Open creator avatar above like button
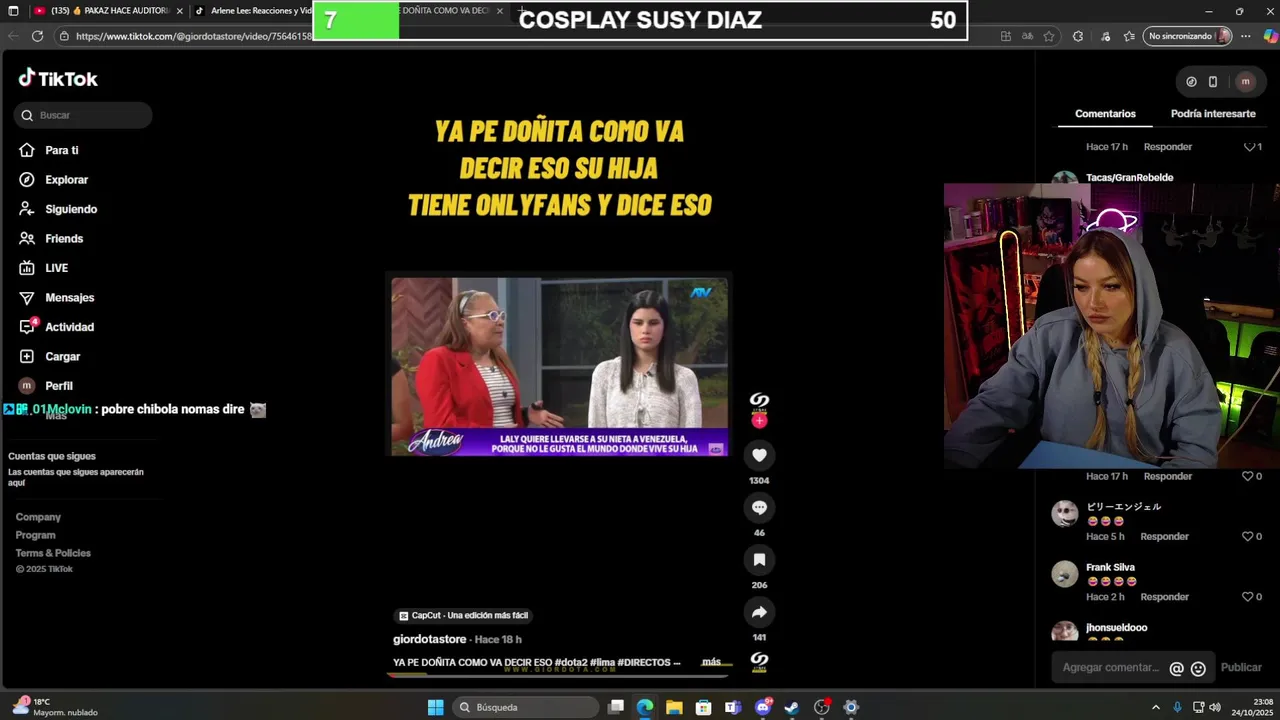 click(759, 400)
